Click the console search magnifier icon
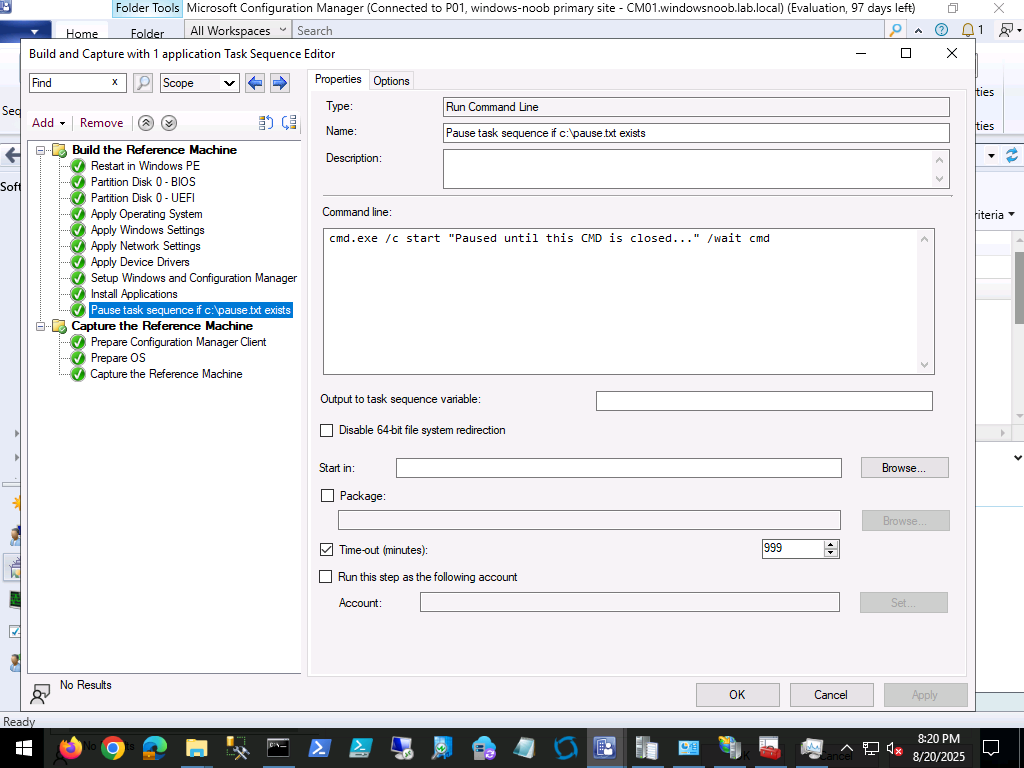The image size is (1024, 768). click(x=895, y=30)
